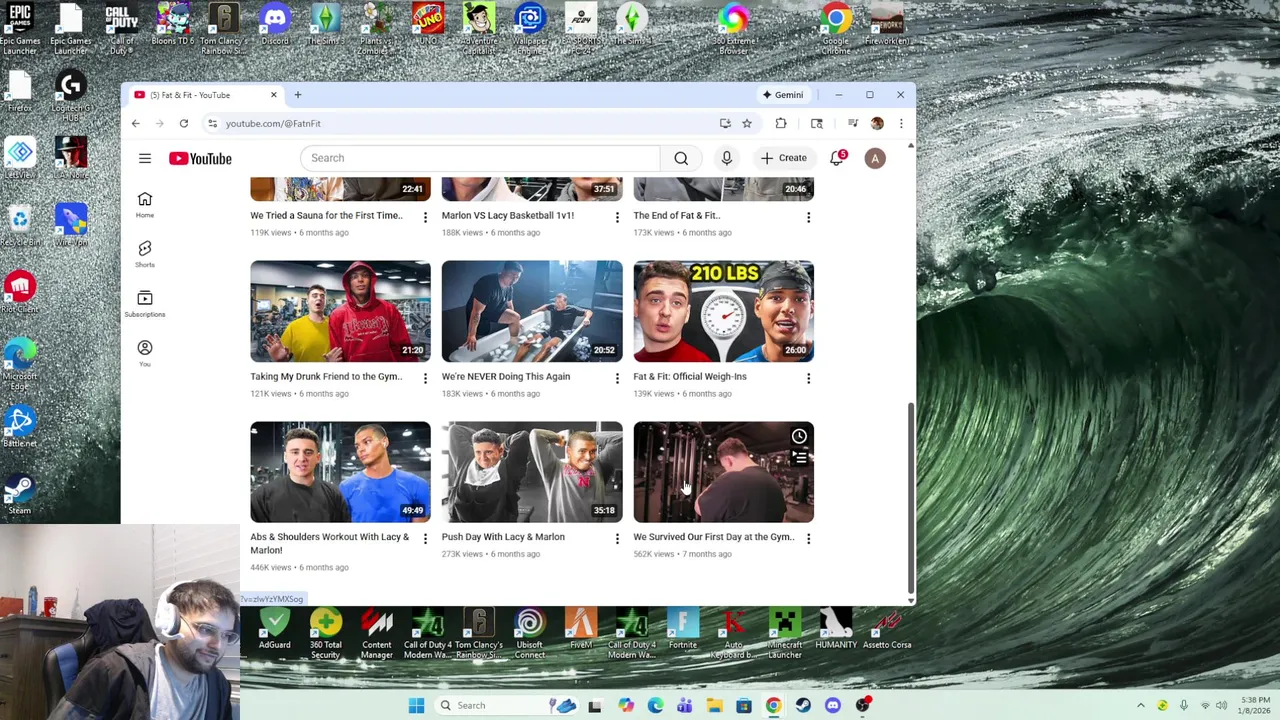
Task: Open Fortnite desktop shortcut
Action: 683,630
